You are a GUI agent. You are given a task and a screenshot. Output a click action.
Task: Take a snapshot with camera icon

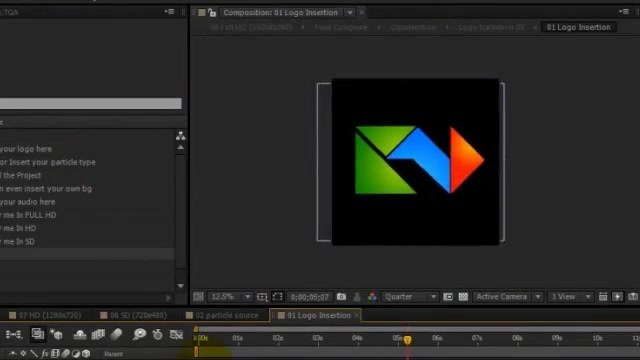(341, 297)
